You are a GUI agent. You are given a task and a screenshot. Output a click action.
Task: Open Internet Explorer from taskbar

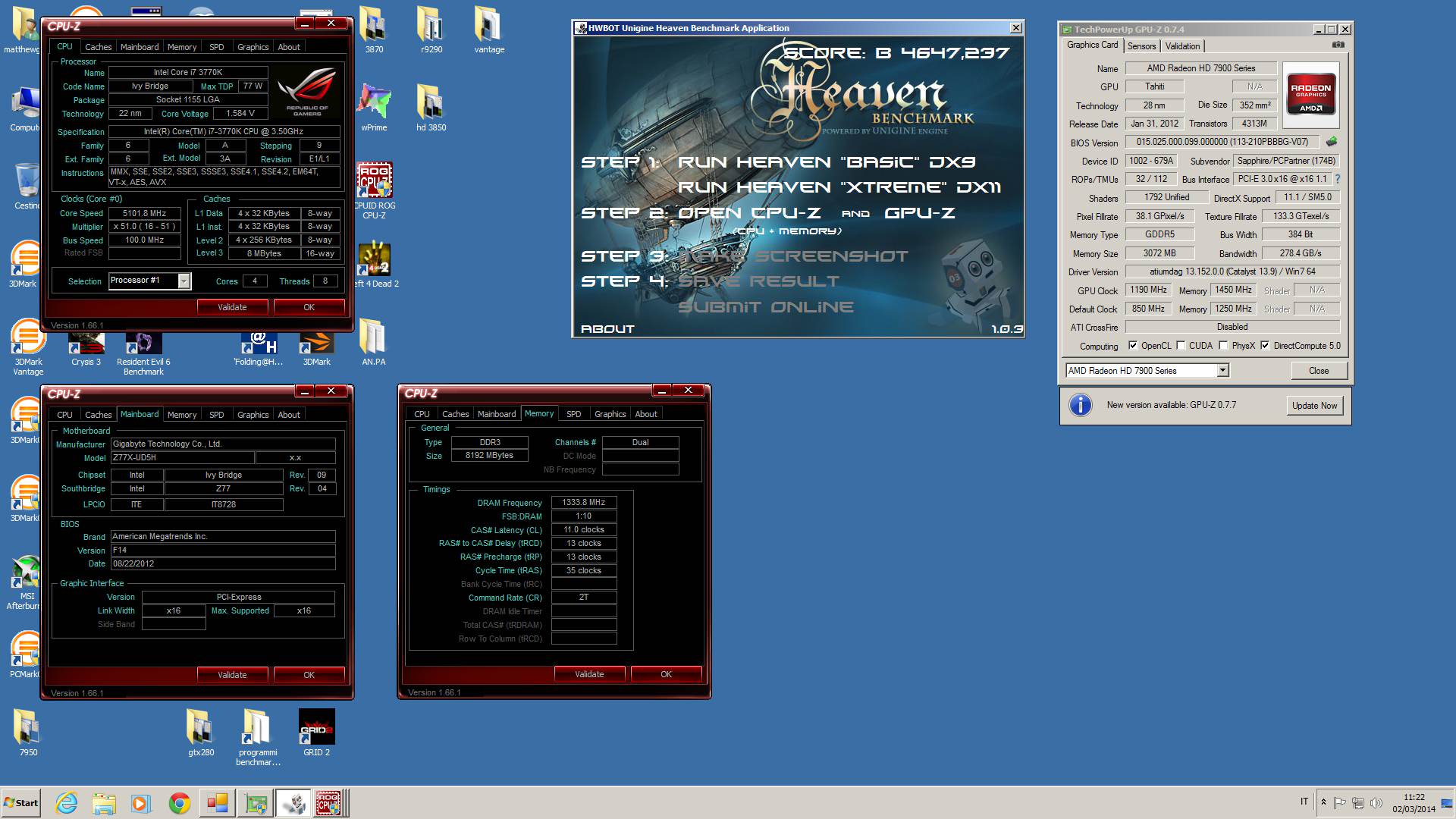[67, 803]
